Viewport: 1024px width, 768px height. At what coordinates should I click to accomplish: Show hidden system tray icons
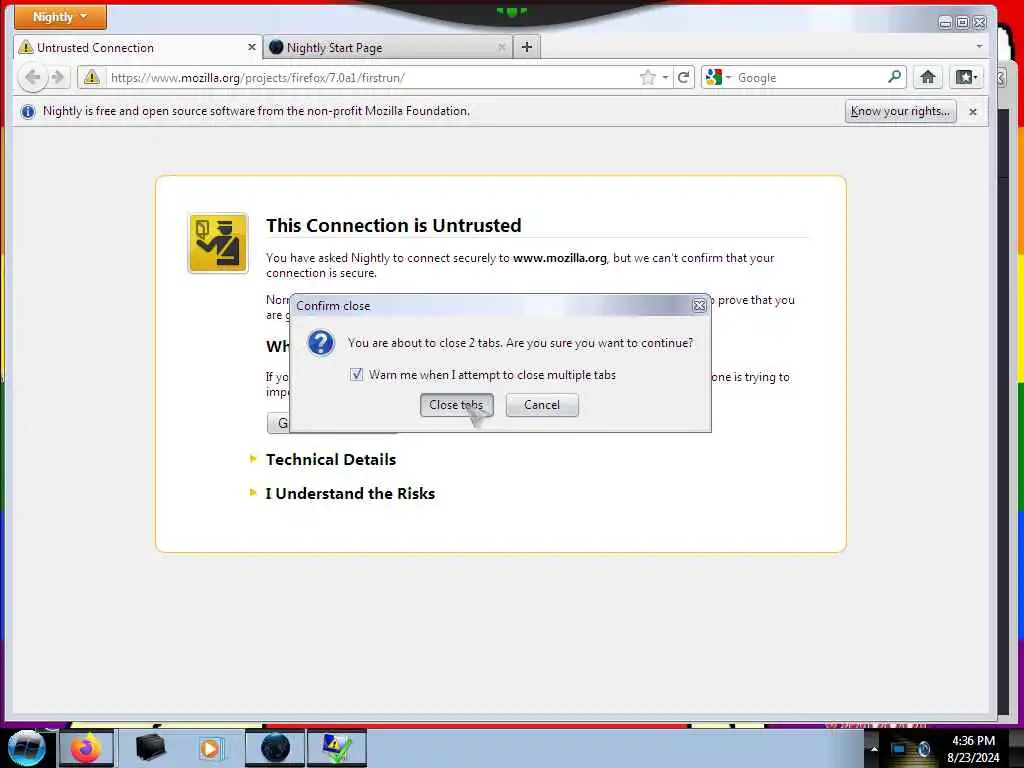[874, 748]
